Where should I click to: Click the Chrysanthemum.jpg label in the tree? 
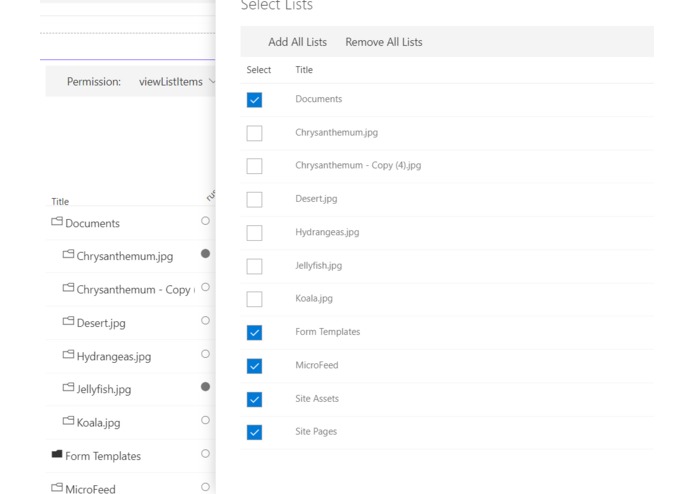[x=125, y=257]
